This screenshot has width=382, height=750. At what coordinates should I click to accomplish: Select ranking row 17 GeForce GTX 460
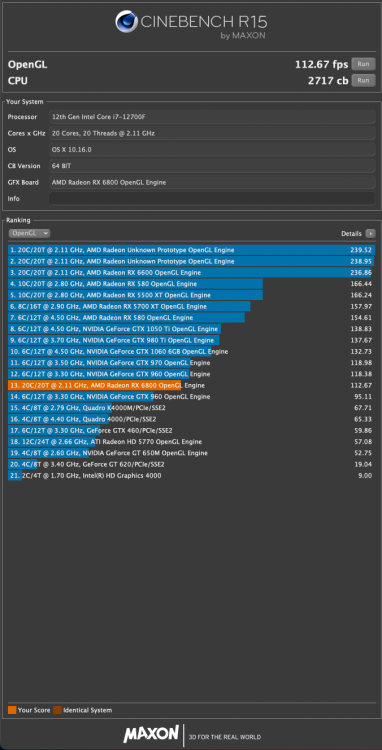(192, 430)
